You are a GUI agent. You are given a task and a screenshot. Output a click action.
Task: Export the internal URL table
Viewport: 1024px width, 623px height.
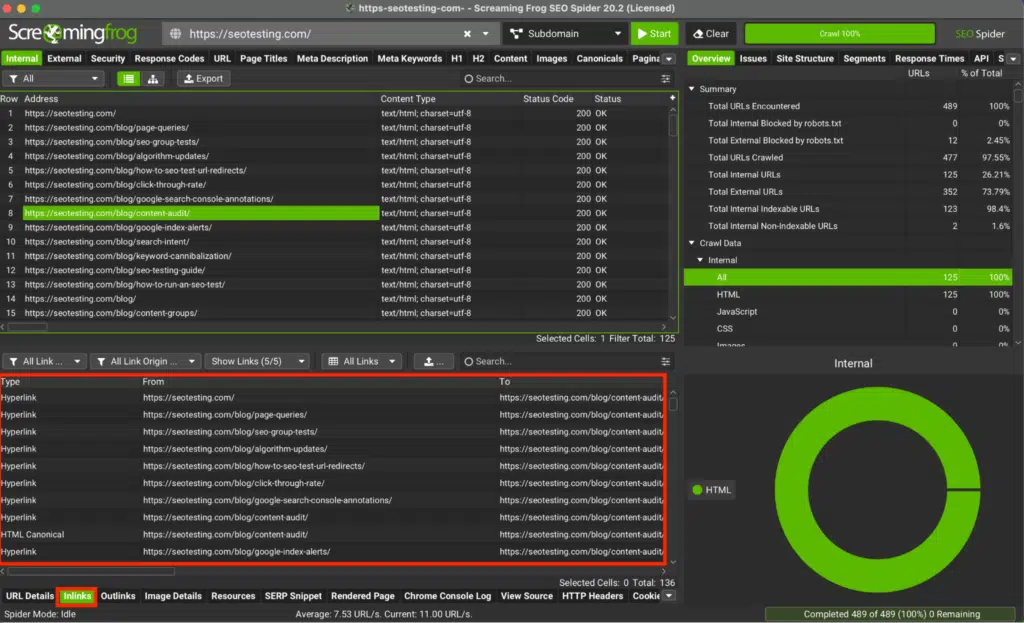[203, 78]
